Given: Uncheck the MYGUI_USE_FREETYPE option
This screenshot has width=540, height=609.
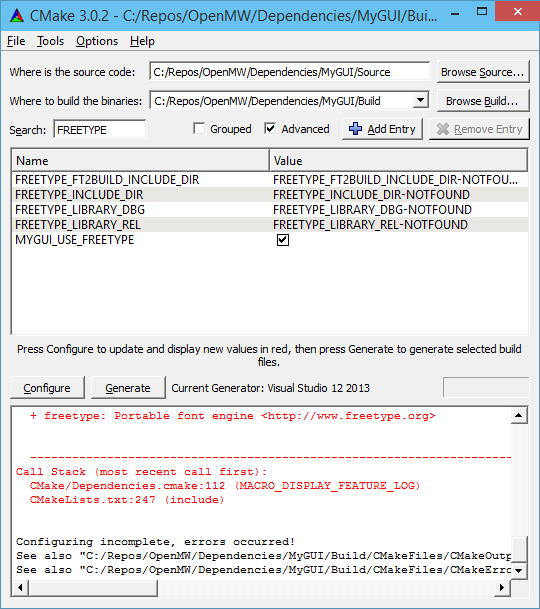Looking at the screenshot, I should 283,240.
